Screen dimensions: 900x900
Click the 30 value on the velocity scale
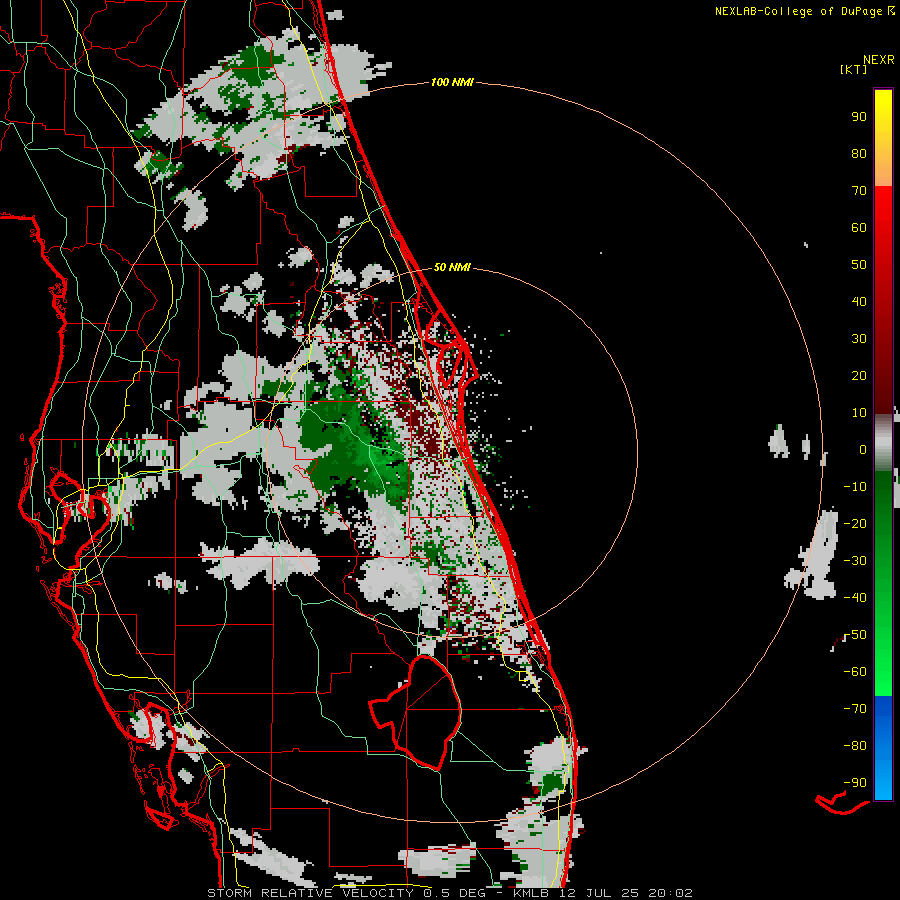[x=859, y=339]
